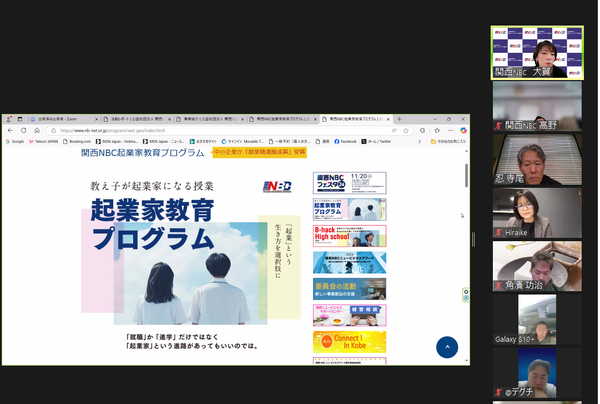Click the site info lock icon
The image size is (600, 404).
click(x=54, y=130)
